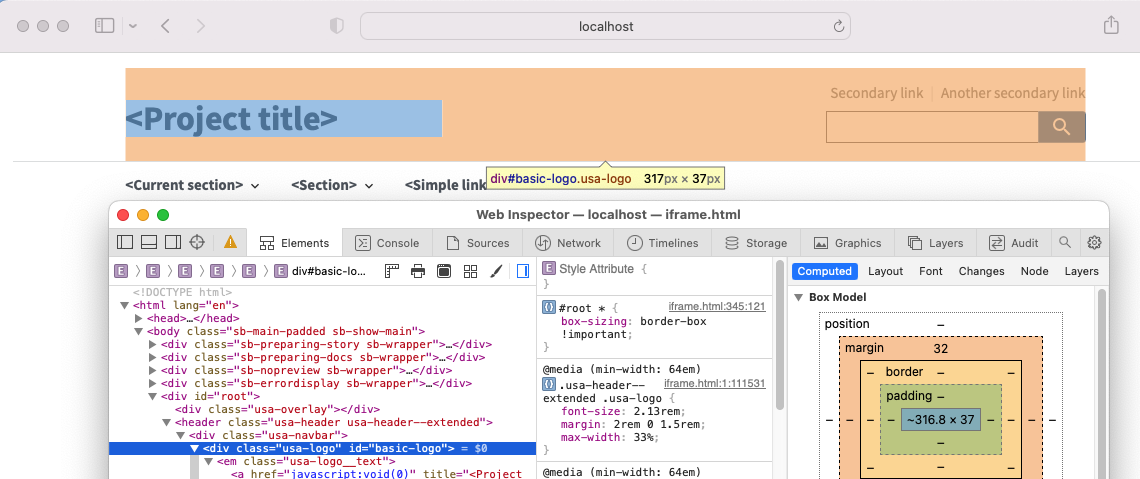Open iframe.html:1:111531 source link
The height and width of the screenshot is (479, 1140).
pos(715,384)
